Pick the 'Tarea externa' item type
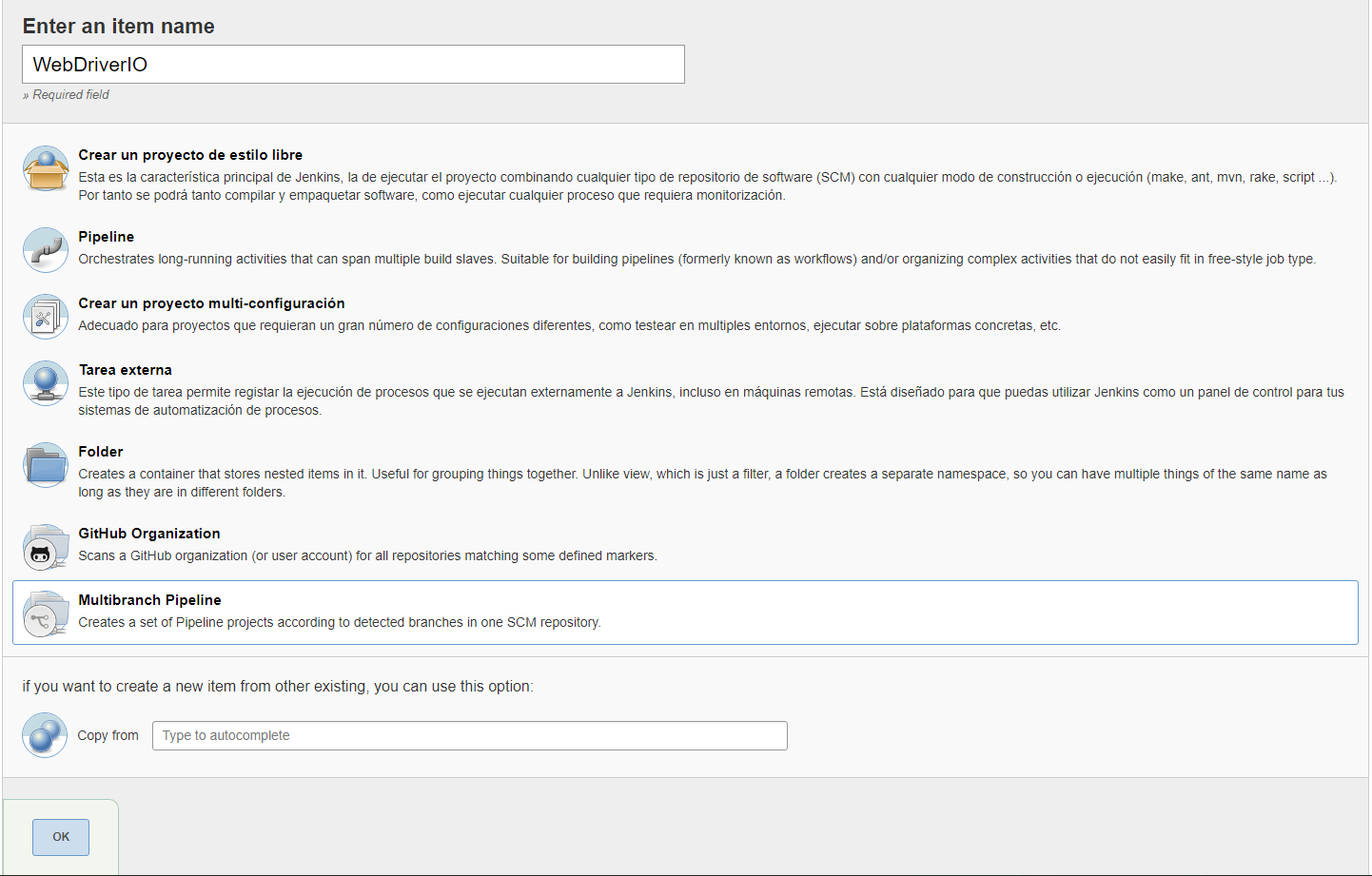The height and width of the screenshot is (876, 1372). [126, 370]
